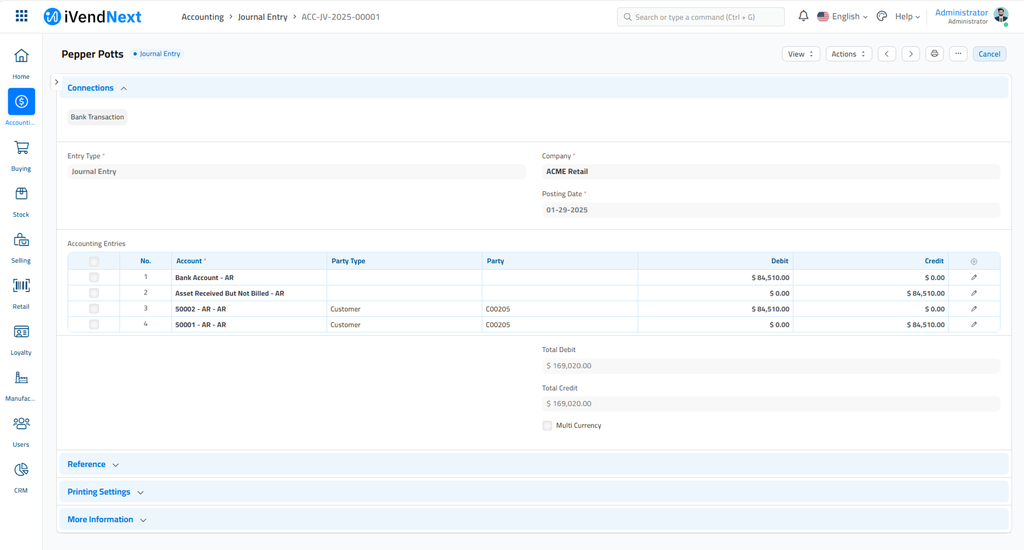Enable the Multi Currency checkbox
This screenshot has height=550, width=1024.
547,426
